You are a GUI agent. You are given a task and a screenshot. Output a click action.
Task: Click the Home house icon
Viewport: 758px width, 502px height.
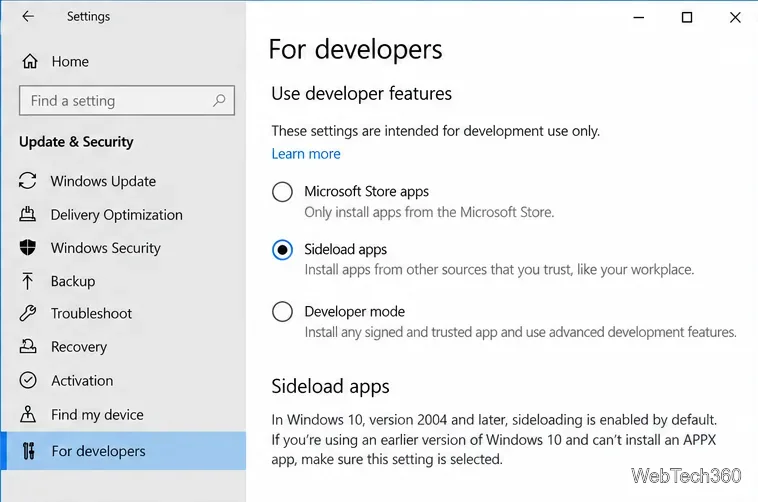click(x=30, y=61)
